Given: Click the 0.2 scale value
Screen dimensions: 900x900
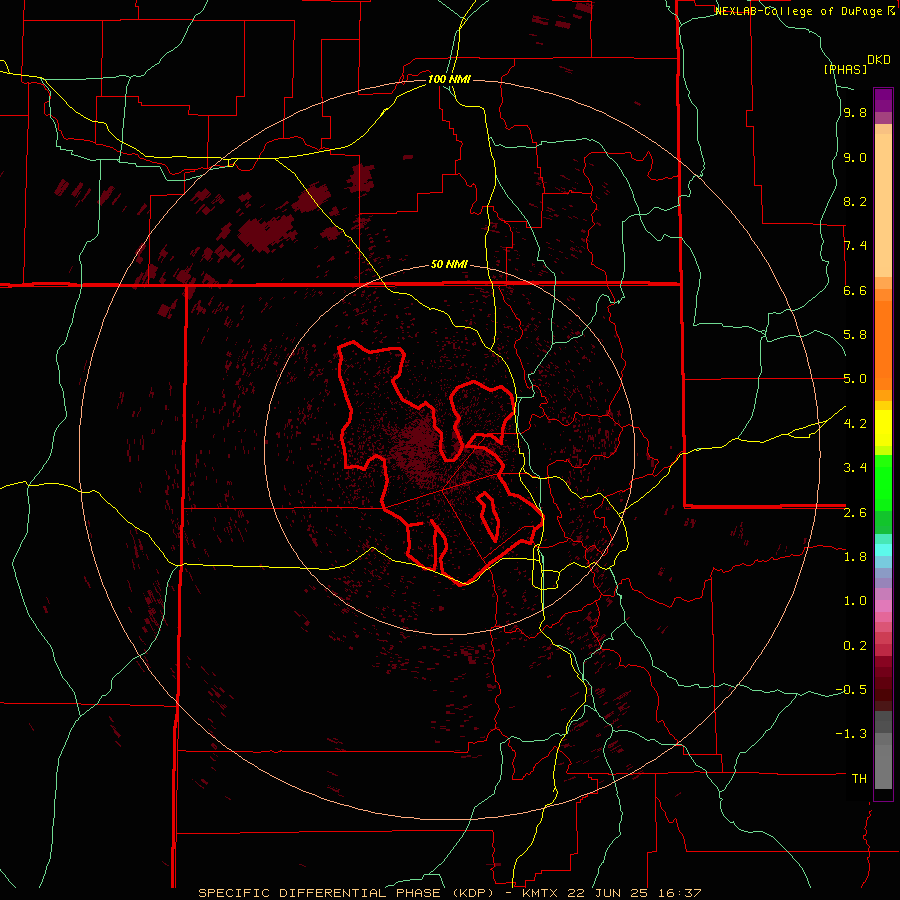Looking at the screenshot, I should [855, 646].
